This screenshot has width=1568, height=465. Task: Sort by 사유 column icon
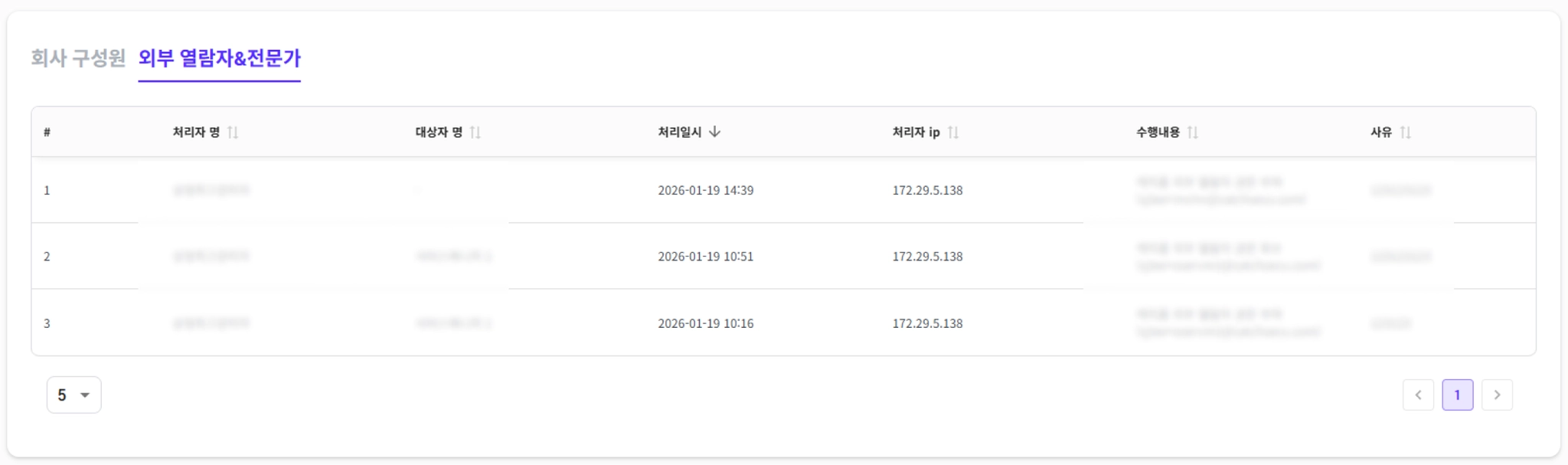tap(1406, 133)
